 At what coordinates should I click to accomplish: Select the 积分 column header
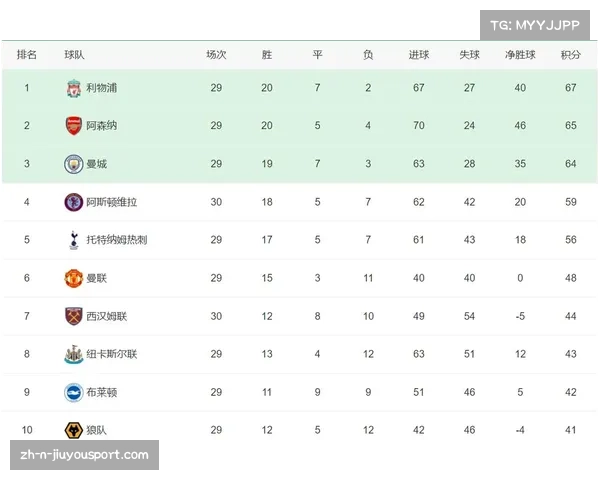tap(571, 55)
